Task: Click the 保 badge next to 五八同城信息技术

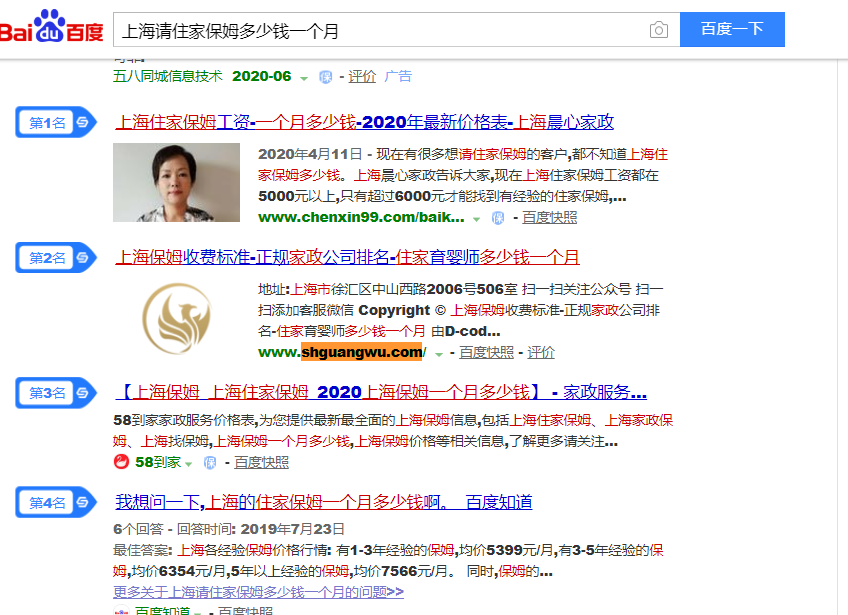Action: [x=326, y=77]
